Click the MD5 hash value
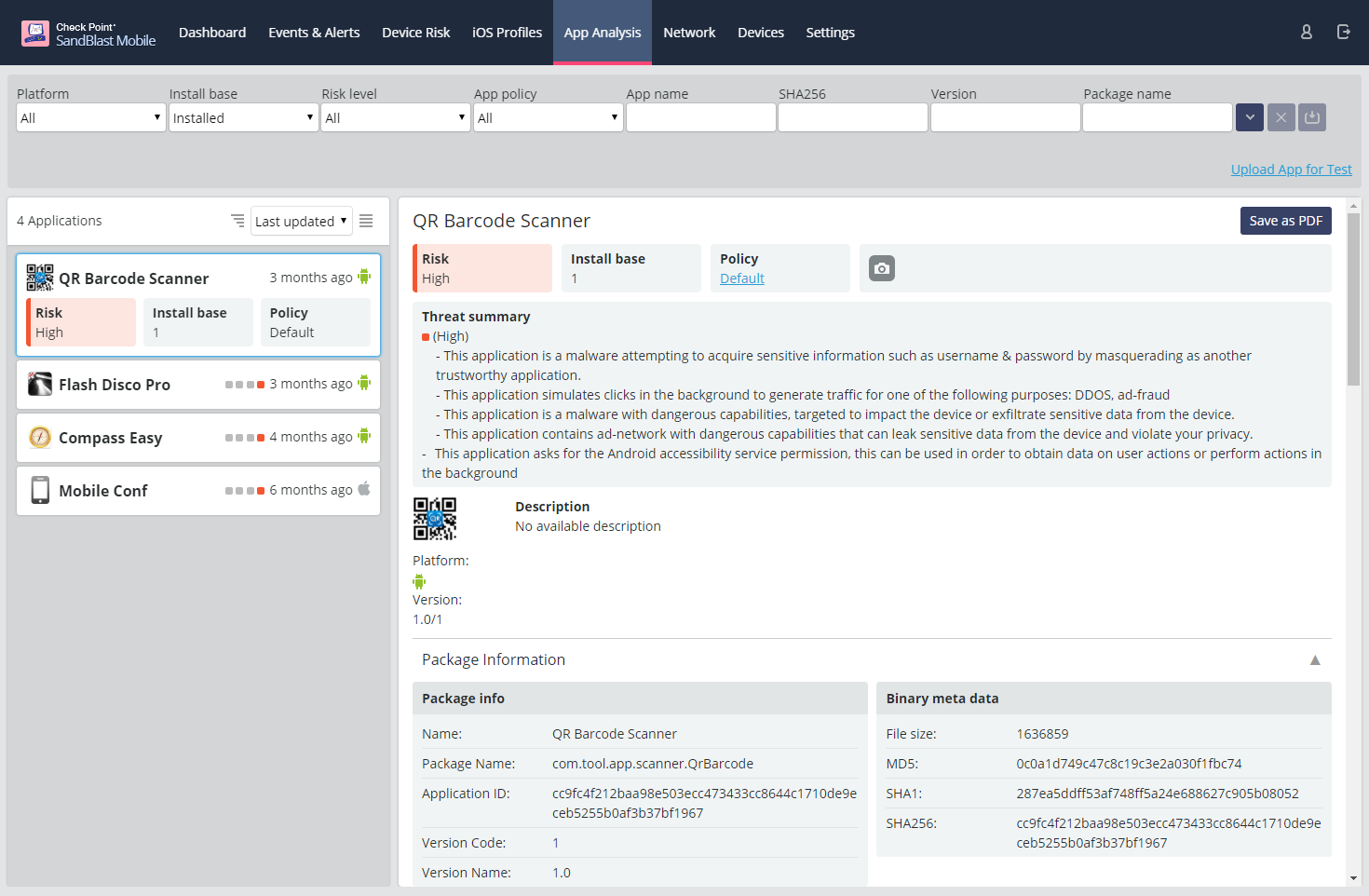The width and height of the screenshot is (1369, 896). click(1129, 764)
